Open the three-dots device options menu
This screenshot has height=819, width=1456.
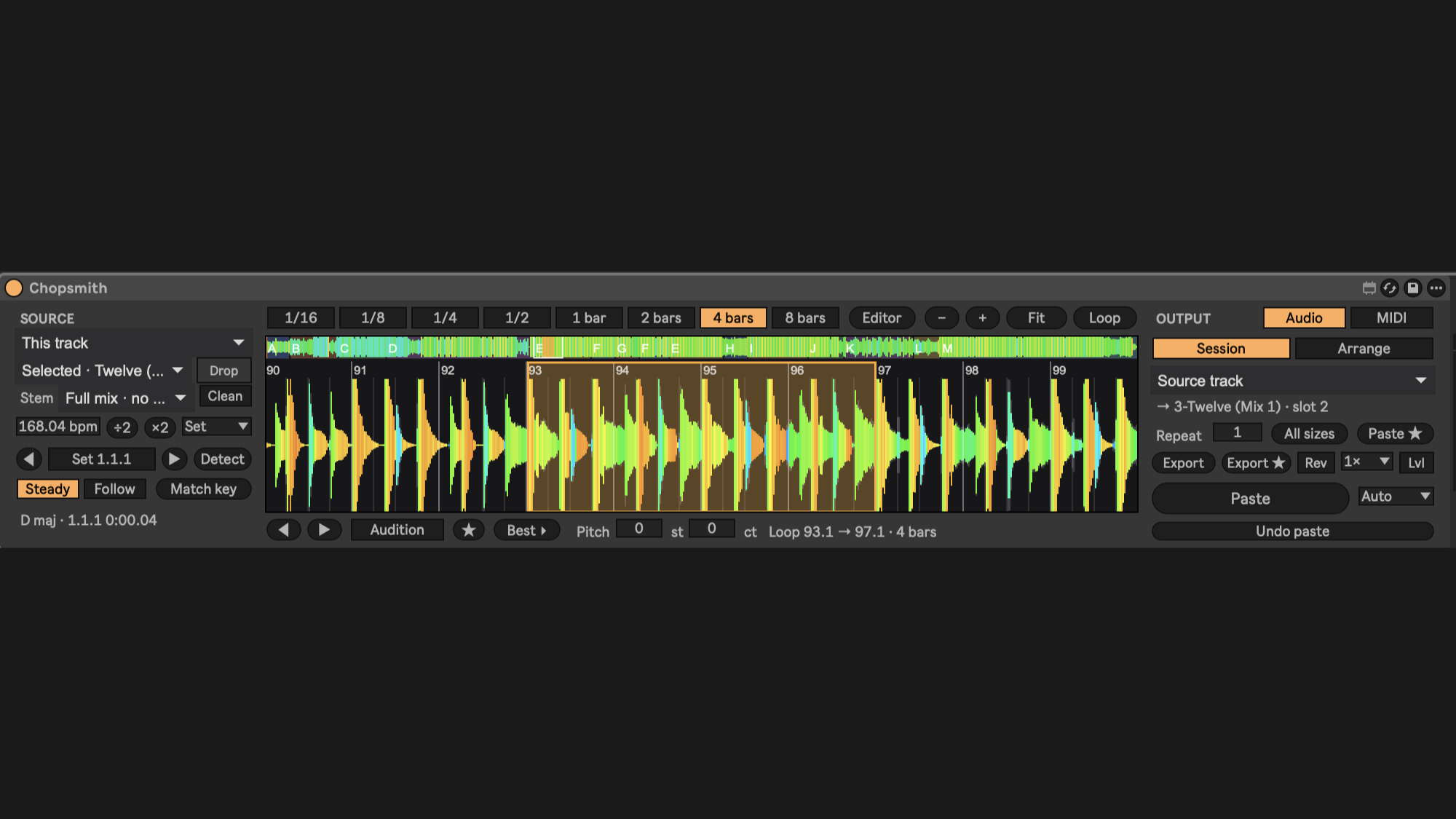[x=1436, y=288]
